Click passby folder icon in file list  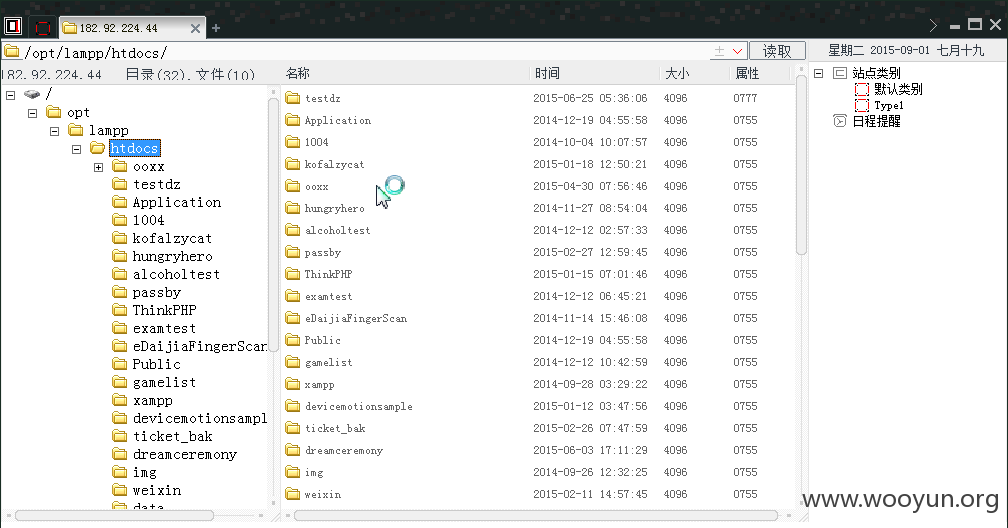coord(292,252)
